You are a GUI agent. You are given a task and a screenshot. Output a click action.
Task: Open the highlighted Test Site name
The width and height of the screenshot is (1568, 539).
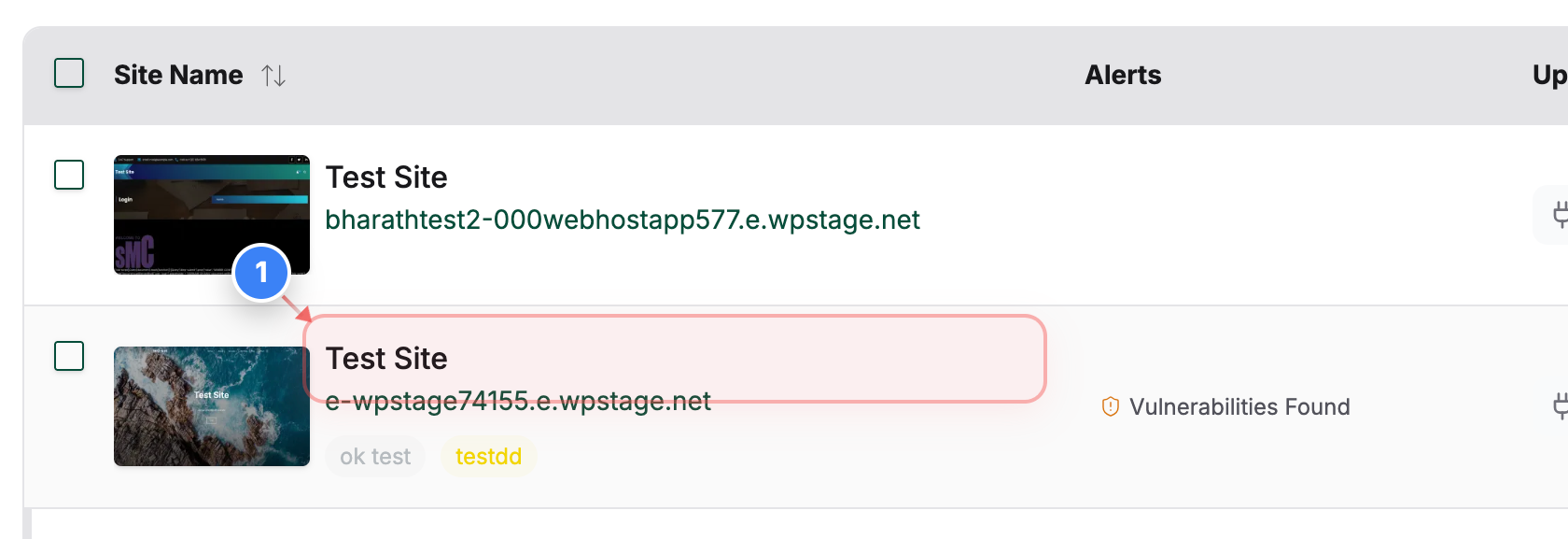386,358
